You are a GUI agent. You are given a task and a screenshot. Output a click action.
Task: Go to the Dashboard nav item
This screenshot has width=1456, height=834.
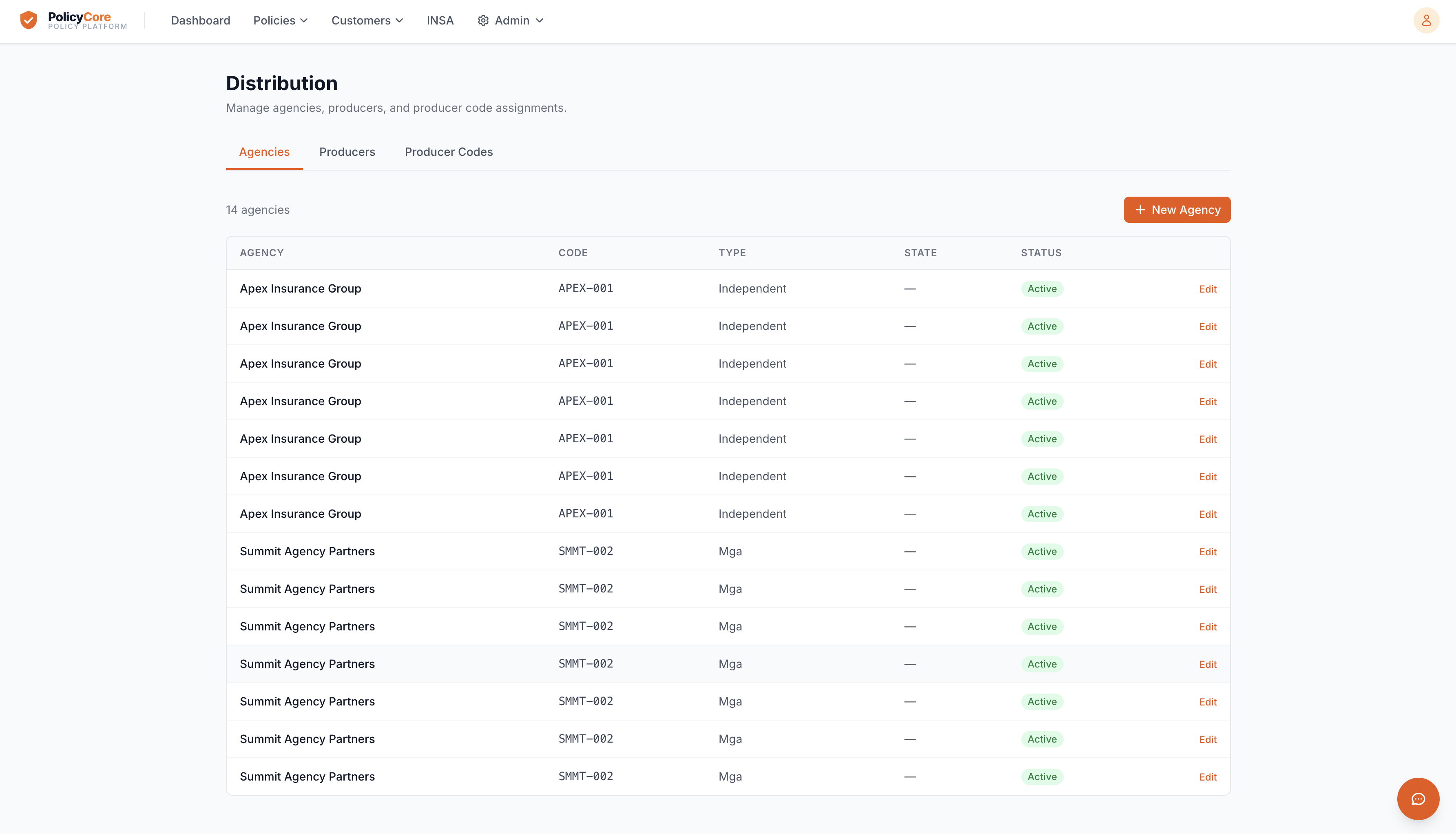(200, 21)
